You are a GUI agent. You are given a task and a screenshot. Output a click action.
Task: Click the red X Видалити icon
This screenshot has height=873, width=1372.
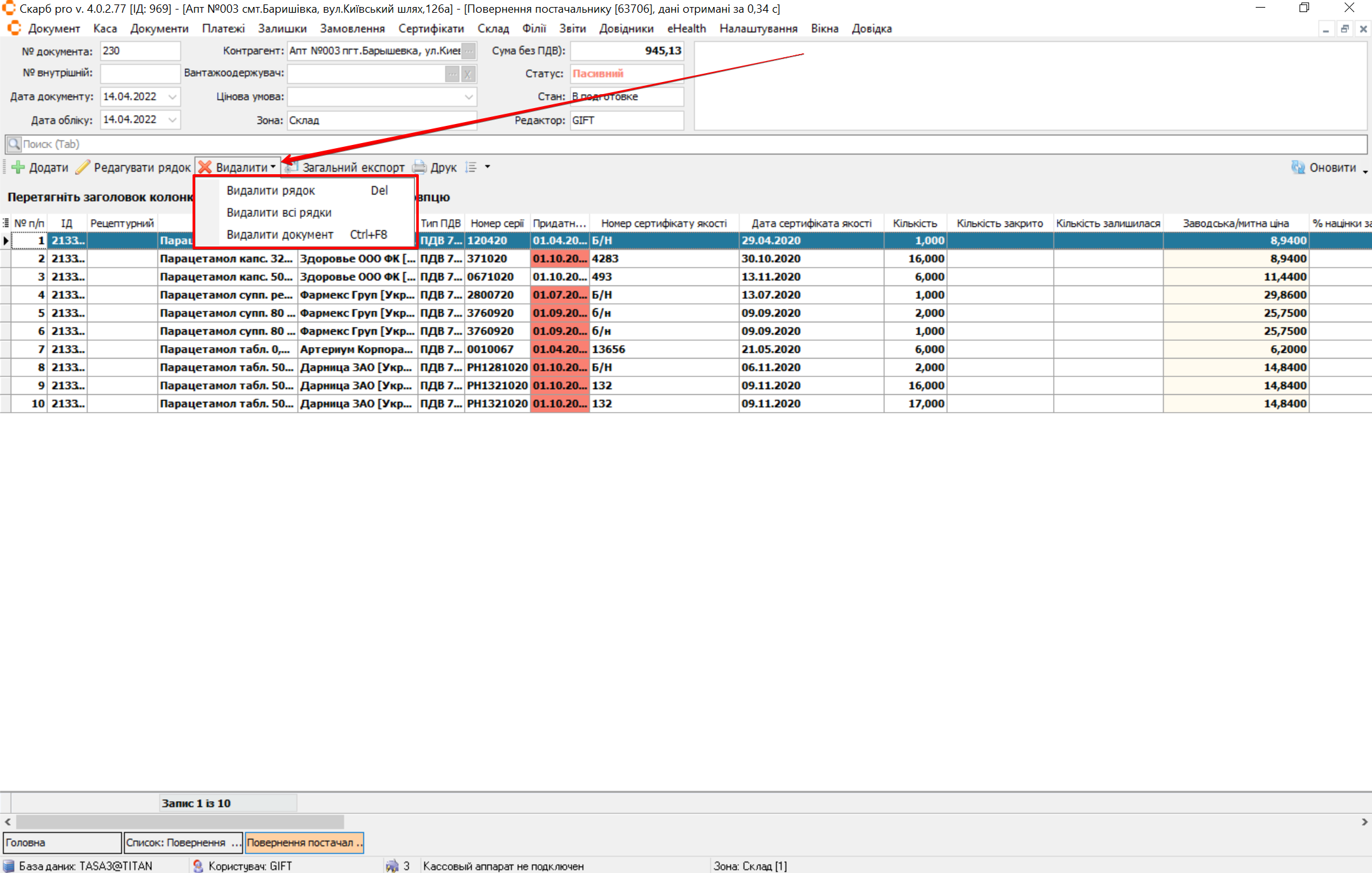(x=205, y=167)
